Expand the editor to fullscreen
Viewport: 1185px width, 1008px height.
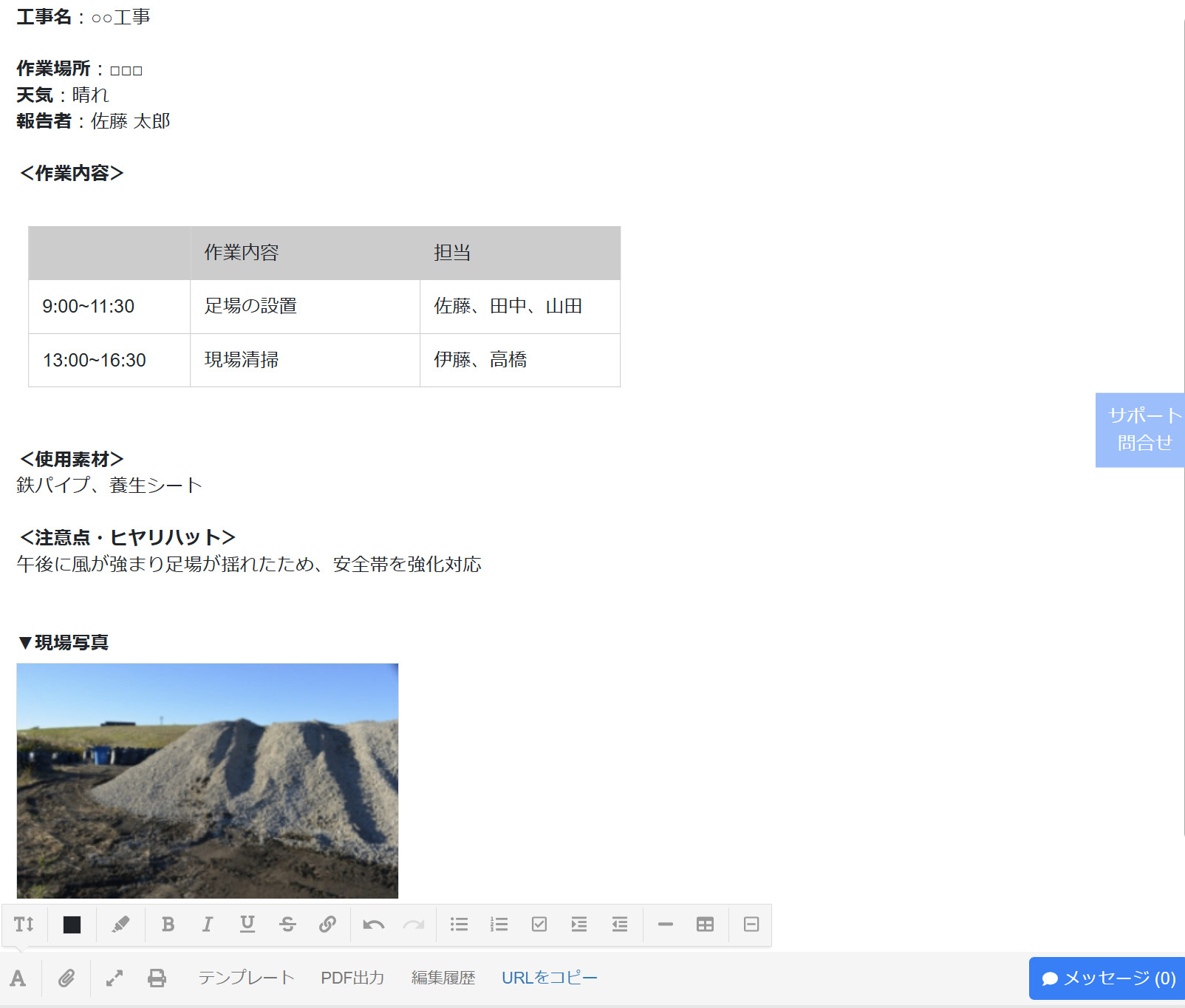click(x=112, y=977)
